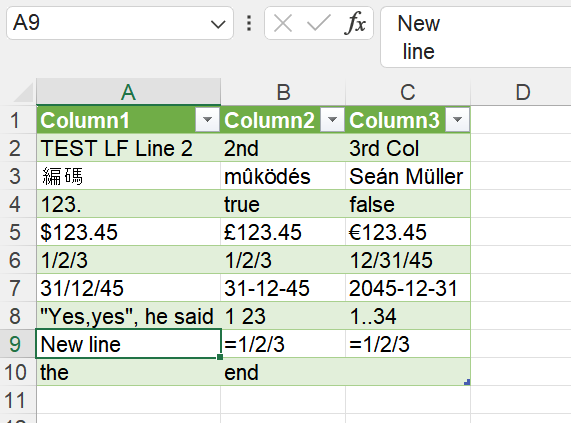The height and width of the screenshot is (423, 571).
Task: Select the column A header
Action: click(129, 92)
